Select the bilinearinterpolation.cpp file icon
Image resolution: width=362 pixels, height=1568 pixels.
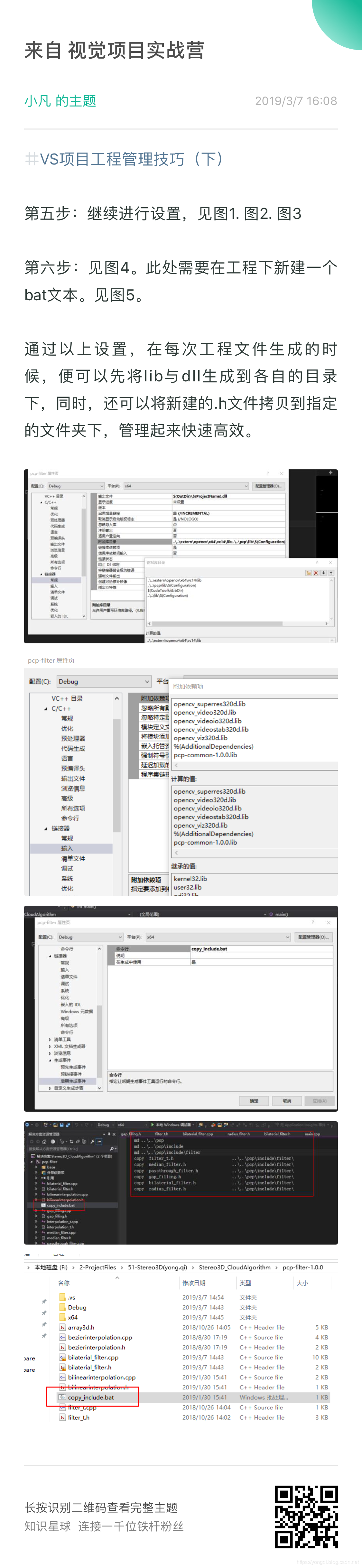[x=62, y=1377]
